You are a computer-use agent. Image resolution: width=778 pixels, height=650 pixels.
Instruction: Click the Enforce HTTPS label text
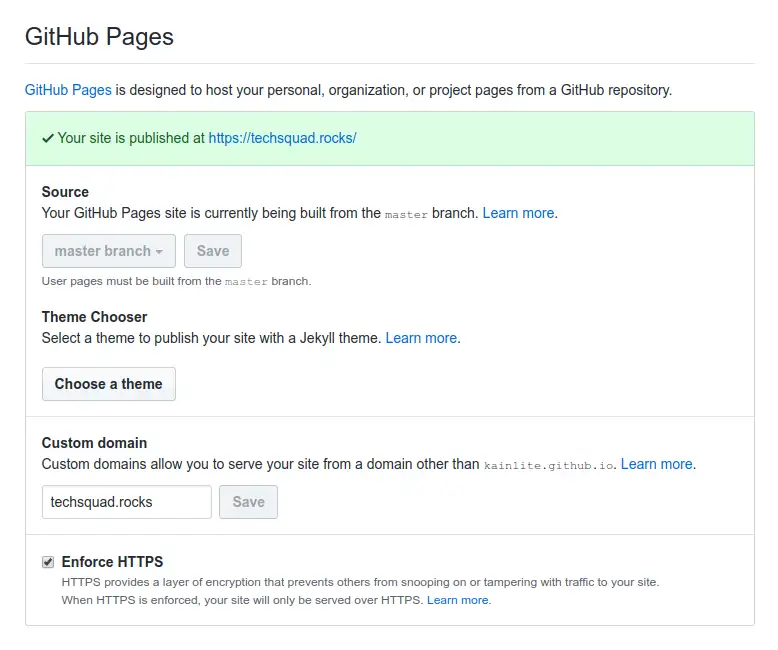(x=112, y=562)
